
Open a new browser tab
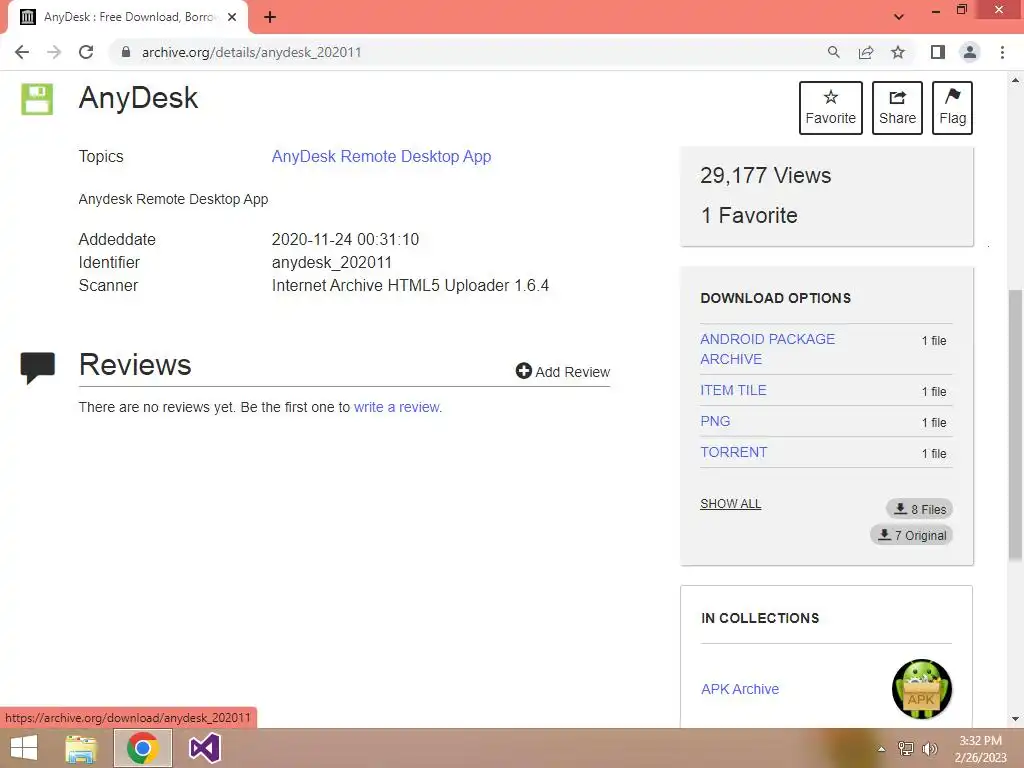tap(270, 17)
